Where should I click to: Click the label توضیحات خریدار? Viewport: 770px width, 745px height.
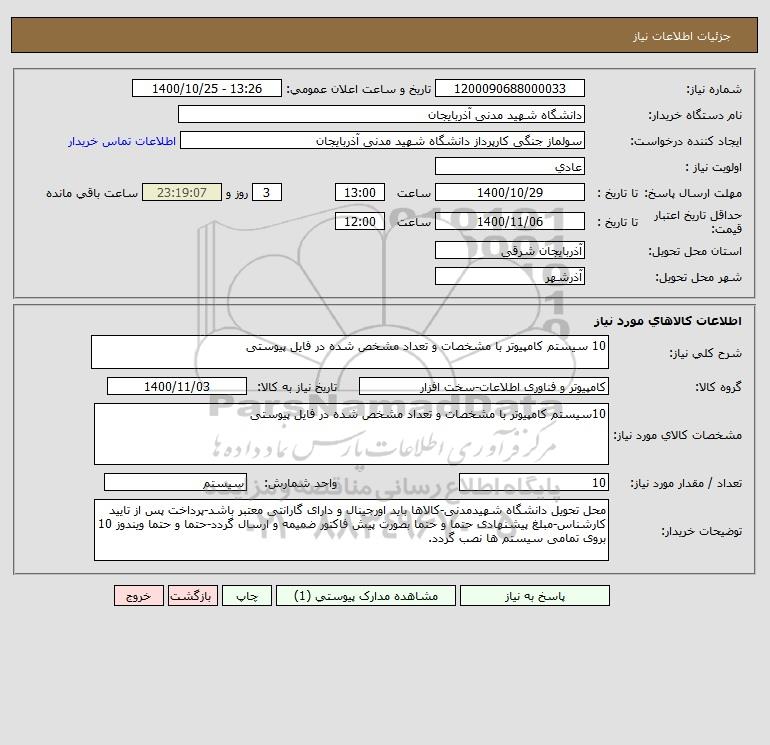coord(702,531)
